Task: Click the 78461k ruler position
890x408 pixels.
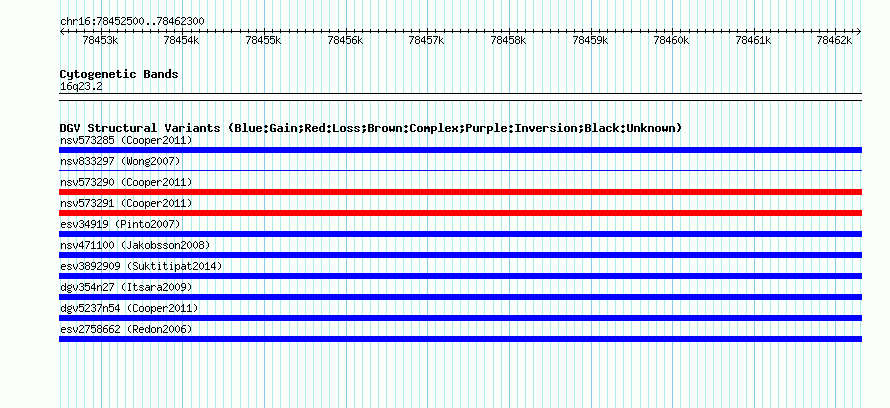Action: coord(753,40)
